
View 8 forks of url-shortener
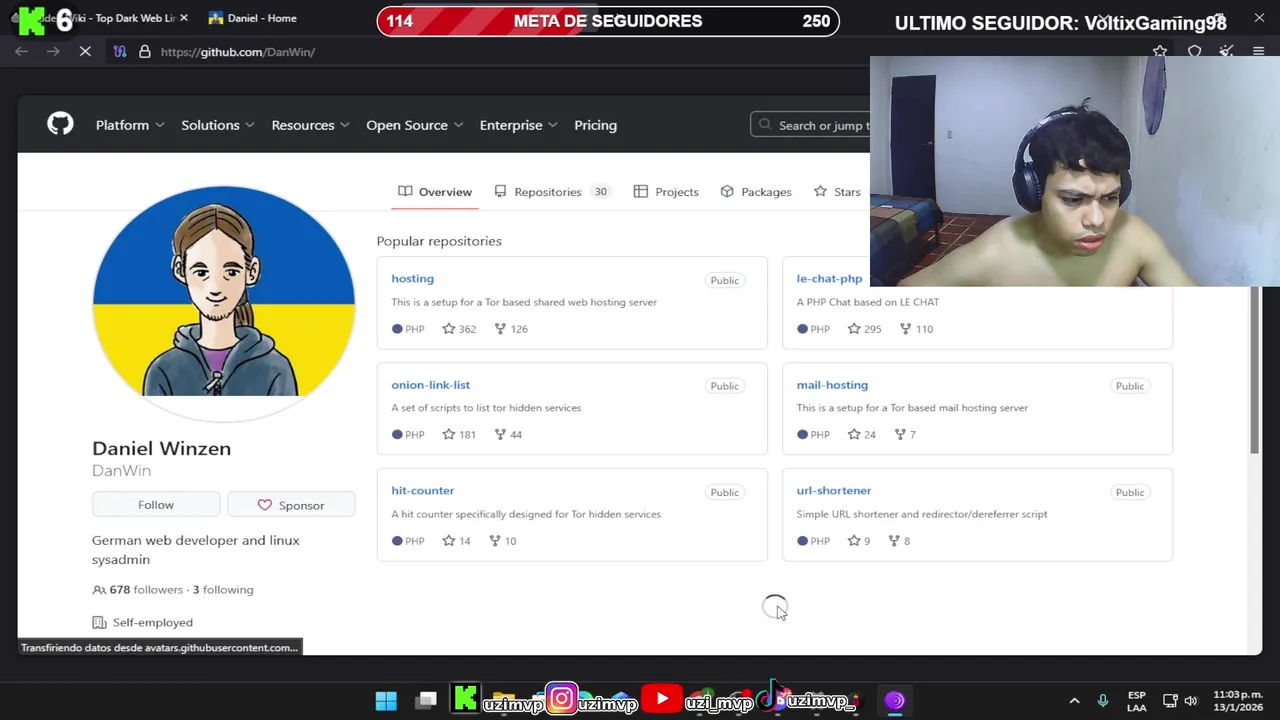point(899,541)
